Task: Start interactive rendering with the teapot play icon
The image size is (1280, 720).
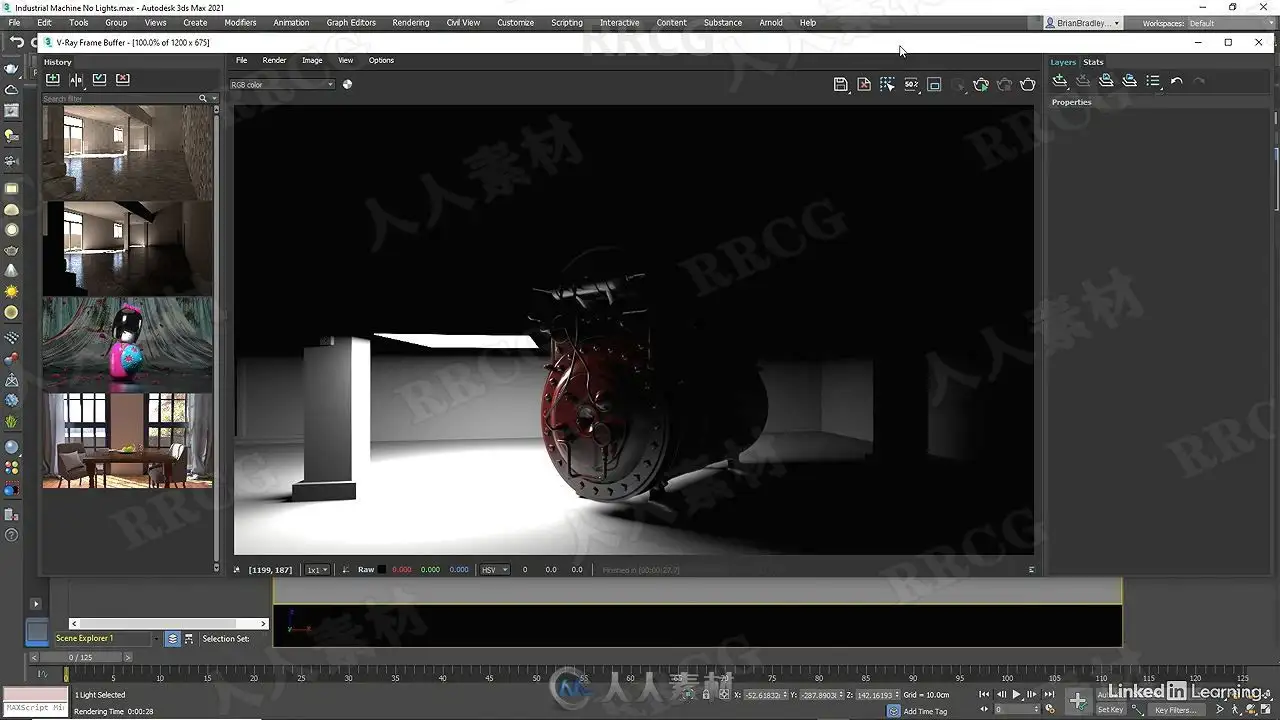Action: [x=981, y=85]
